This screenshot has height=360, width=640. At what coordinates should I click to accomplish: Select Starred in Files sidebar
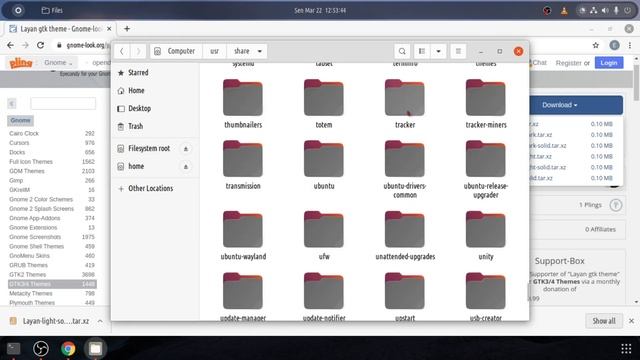(155, 73)
